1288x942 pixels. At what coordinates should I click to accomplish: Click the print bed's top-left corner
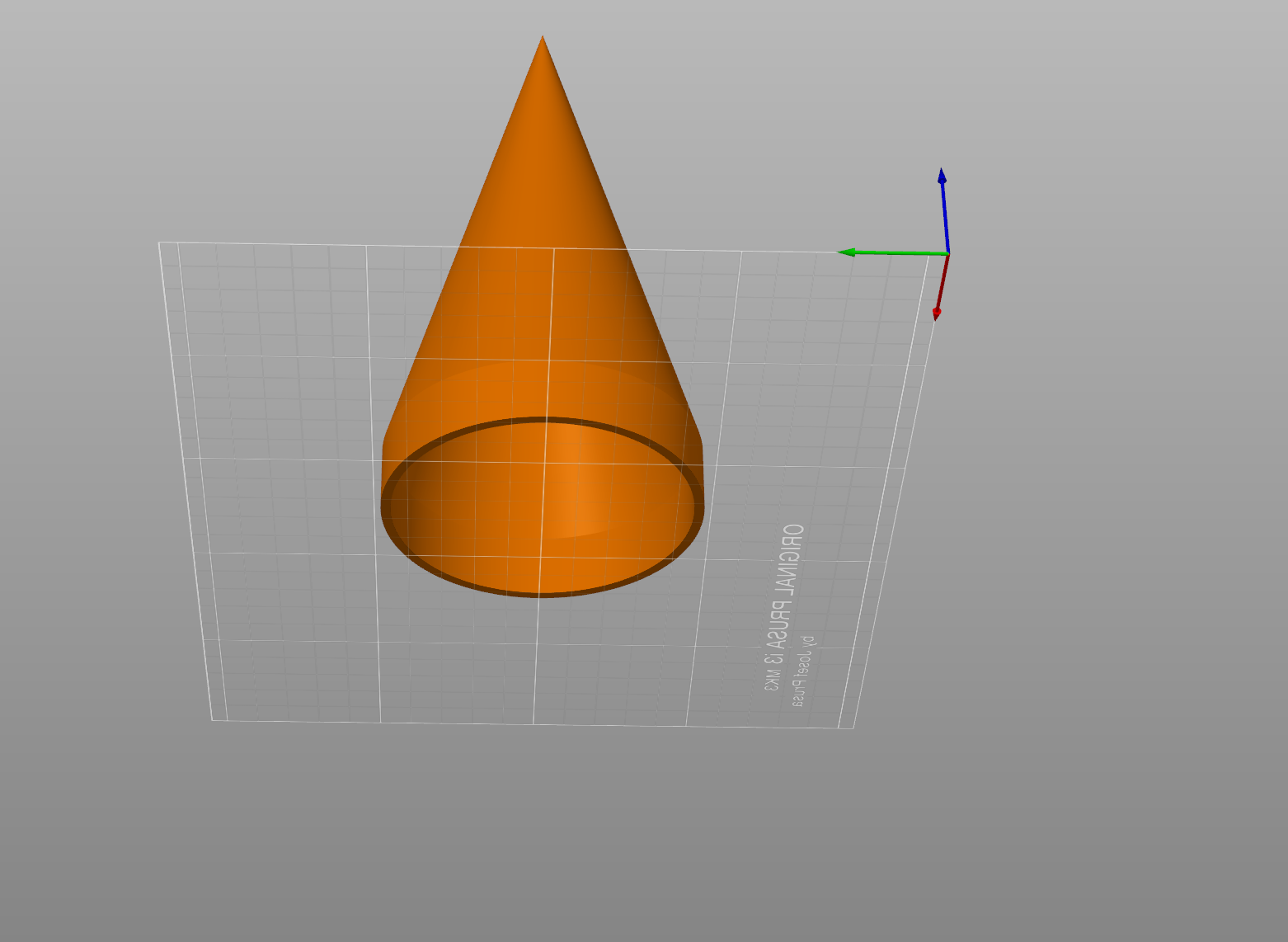coord(159,243)
